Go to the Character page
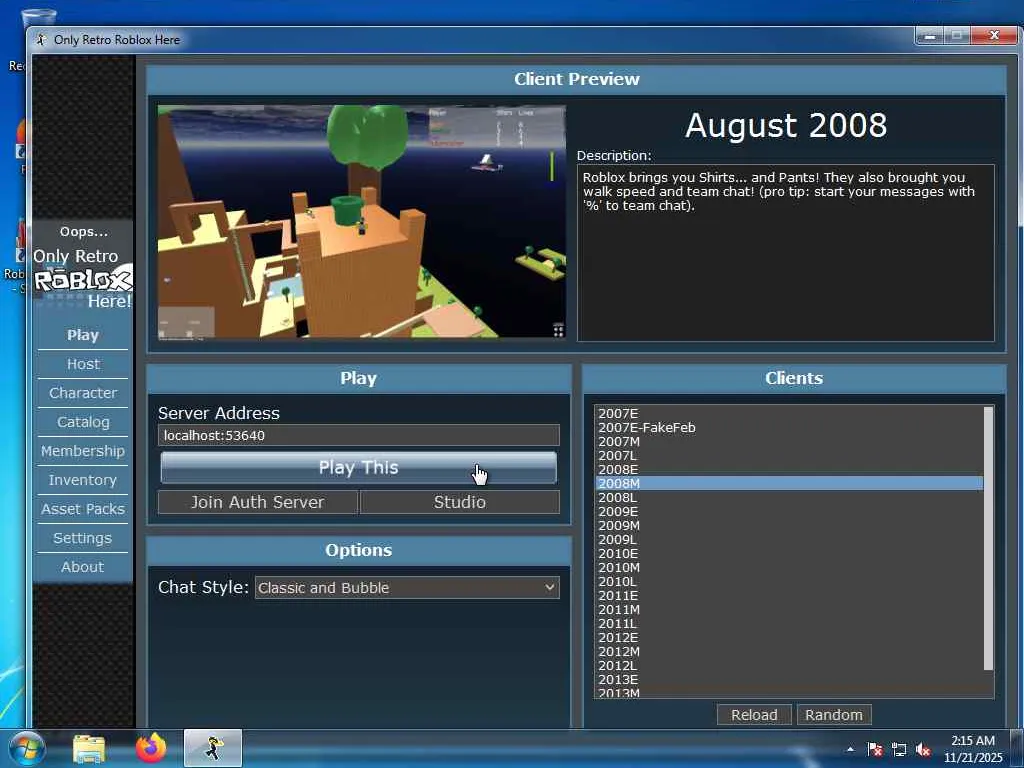 pos(83,392)
